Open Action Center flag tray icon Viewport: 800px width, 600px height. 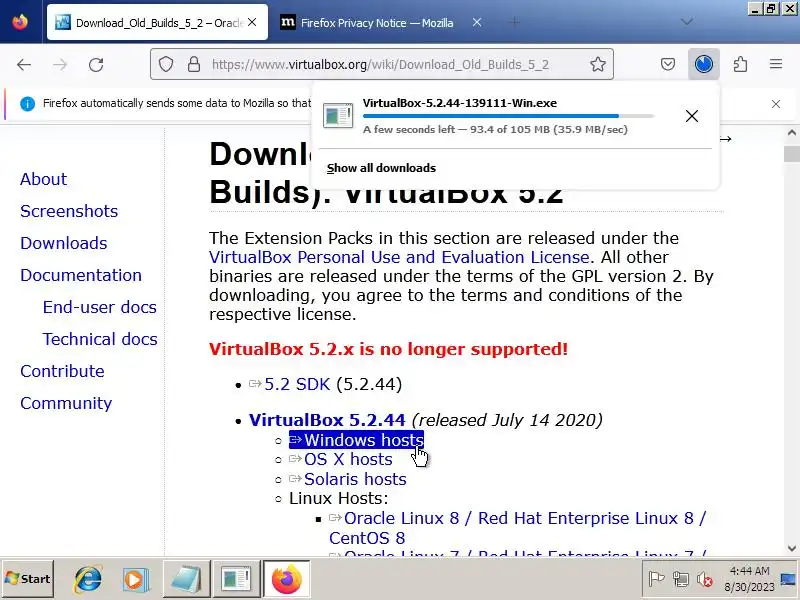(x=656, y=579)
